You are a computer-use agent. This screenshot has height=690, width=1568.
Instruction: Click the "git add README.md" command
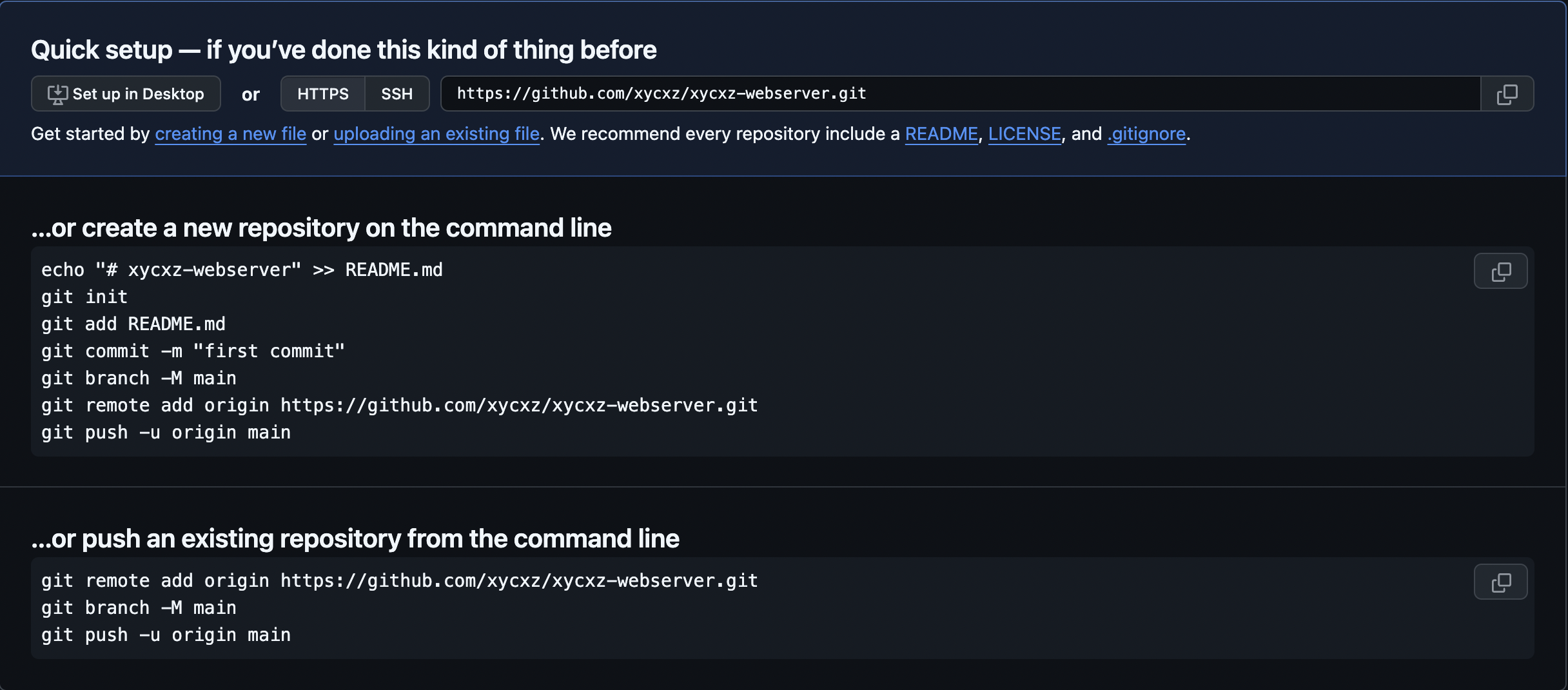133,324
